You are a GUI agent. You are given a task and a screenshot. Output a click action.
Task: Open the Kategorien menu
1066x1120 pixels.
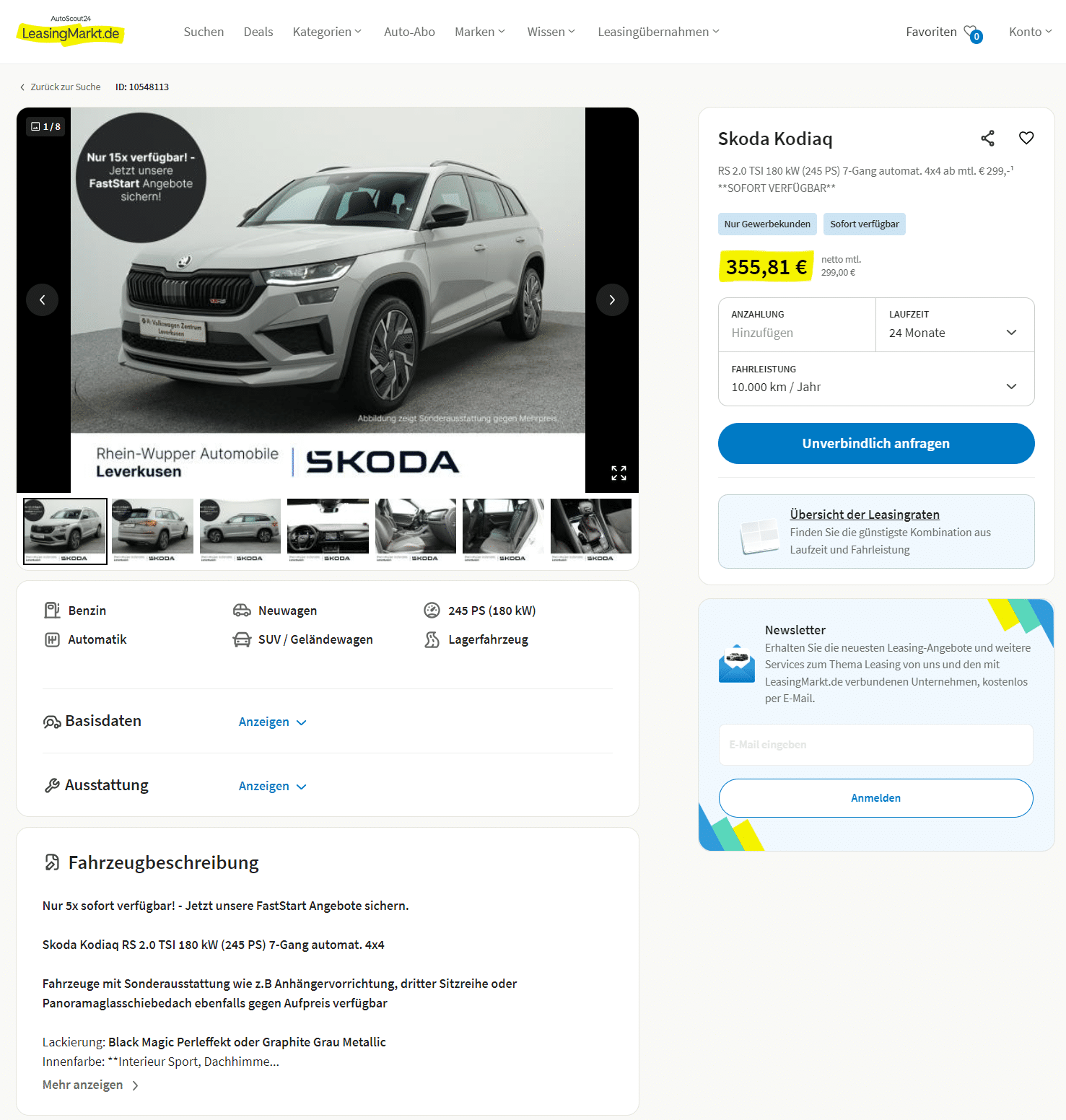click(327, 32)
